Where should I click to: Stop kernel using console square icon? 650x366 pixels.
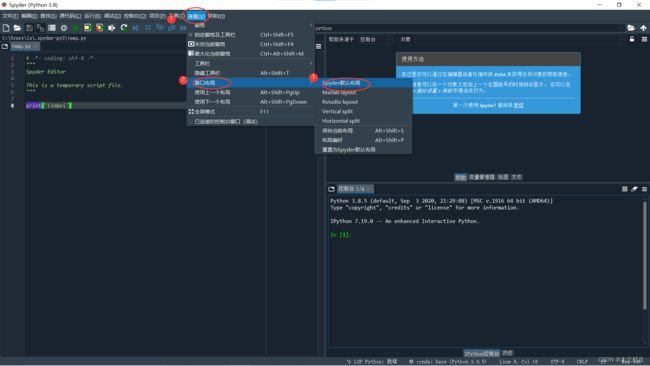[x=625, y=189]
